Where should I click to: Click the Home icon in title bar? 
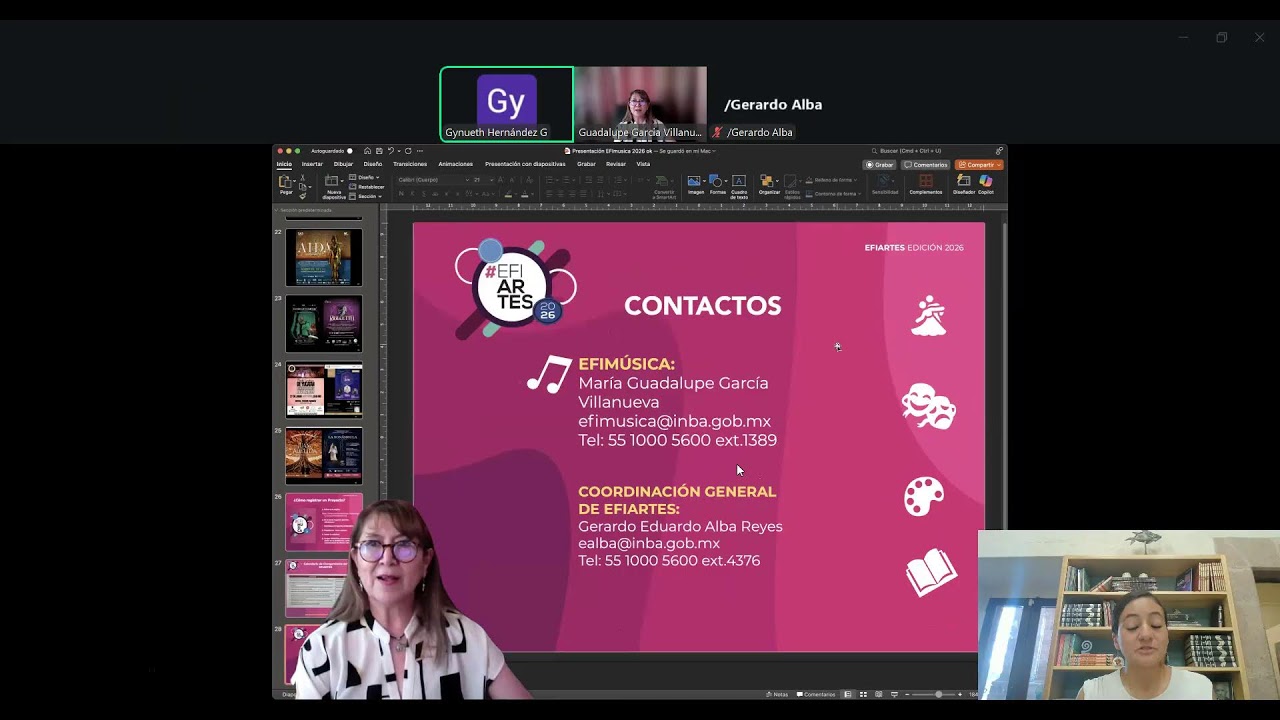click(367, 151)
